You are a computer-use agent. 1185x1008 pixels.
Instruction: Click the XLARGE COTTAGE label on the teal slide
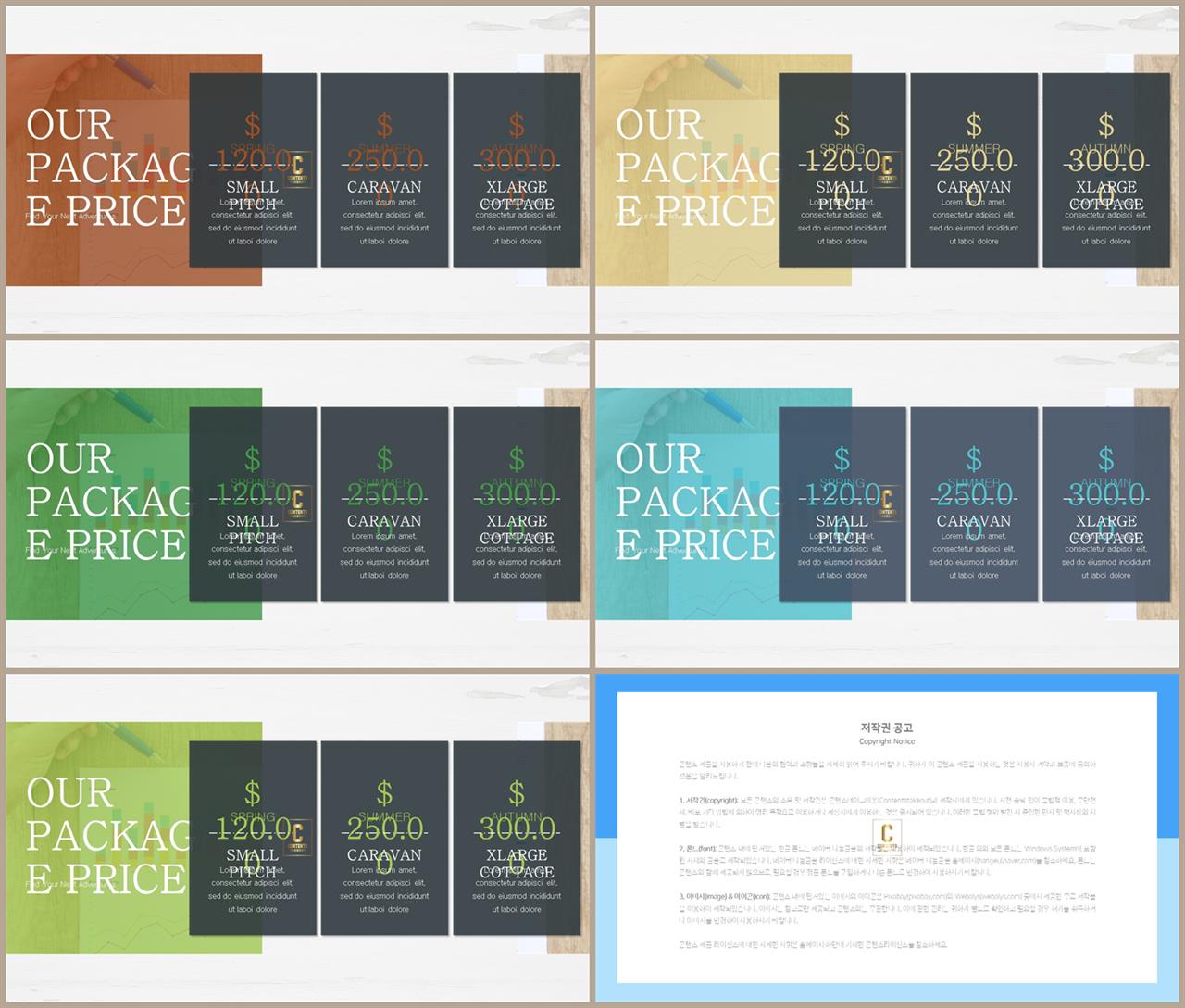click(x=1106, y=529)
